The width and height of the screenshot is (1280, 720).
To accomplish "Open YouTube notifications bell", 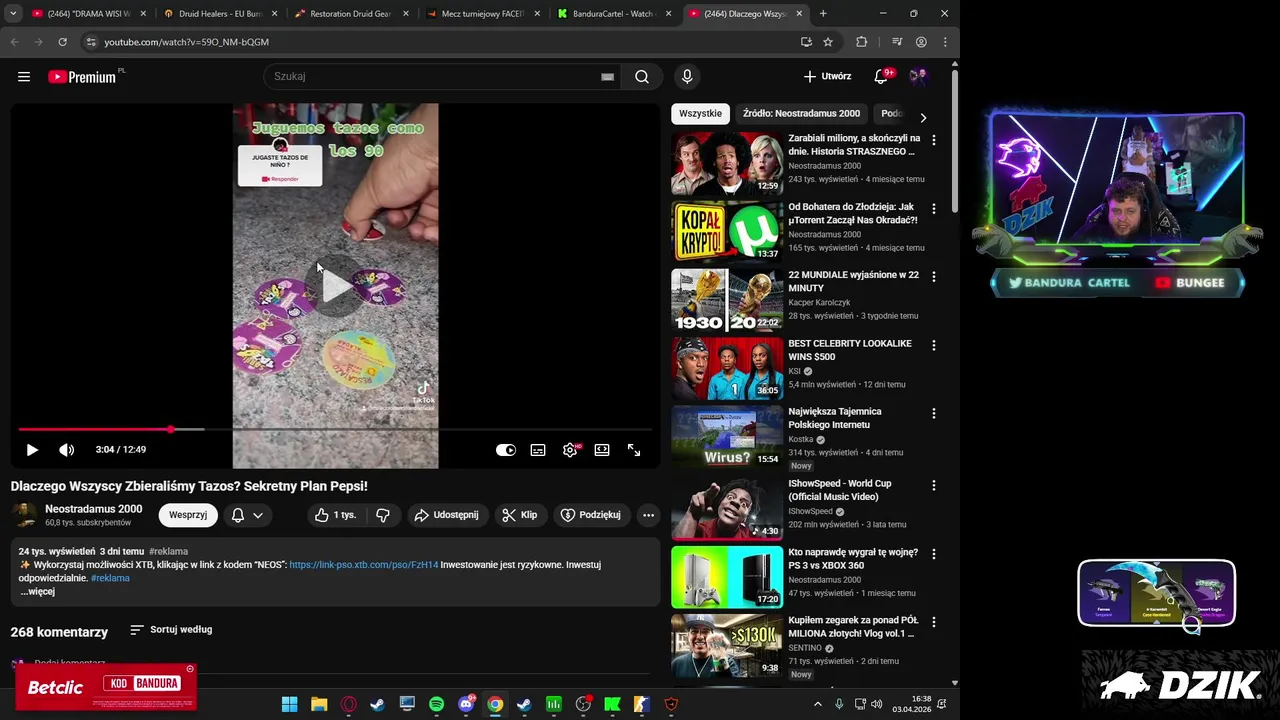I will click(x=881, y=77).
